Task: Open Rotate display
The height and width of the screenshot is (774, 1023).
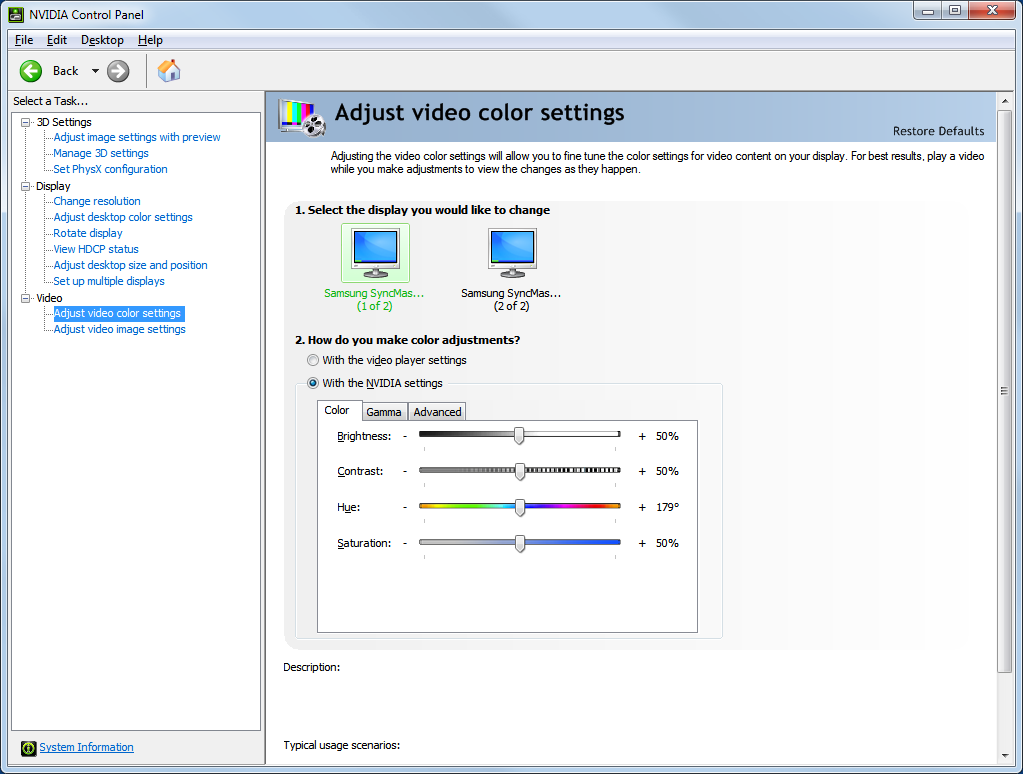Action: (x=87, y=233)
